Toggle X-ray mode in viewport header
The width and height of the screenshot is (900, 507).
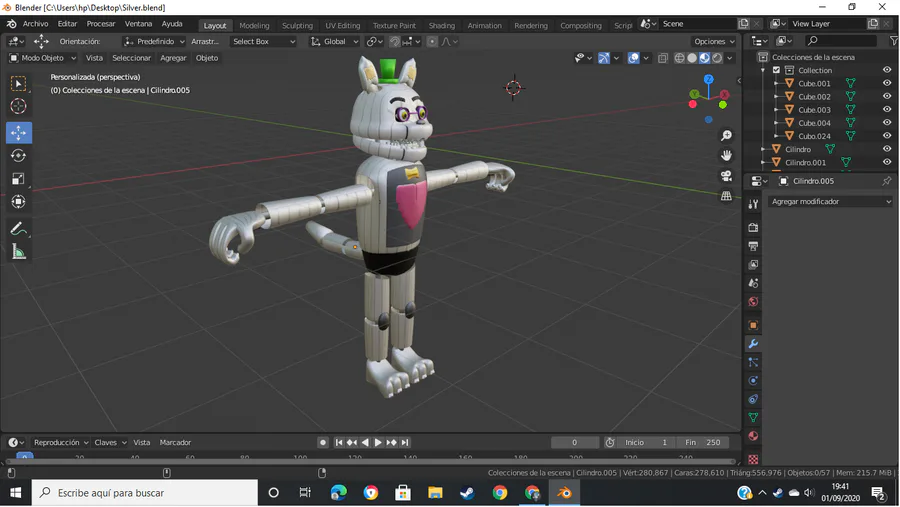(x=663, y=58)
